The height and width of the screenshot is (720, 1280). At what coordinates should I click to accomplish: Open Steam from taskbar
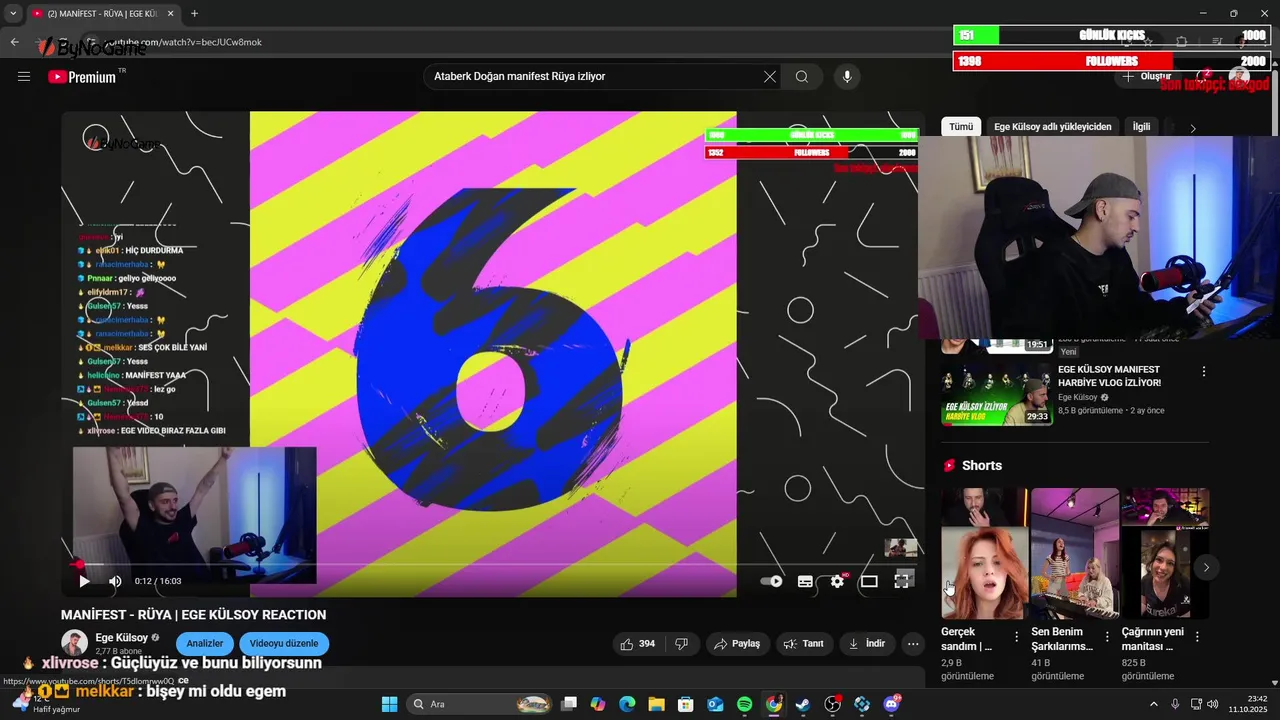[803, 704]
